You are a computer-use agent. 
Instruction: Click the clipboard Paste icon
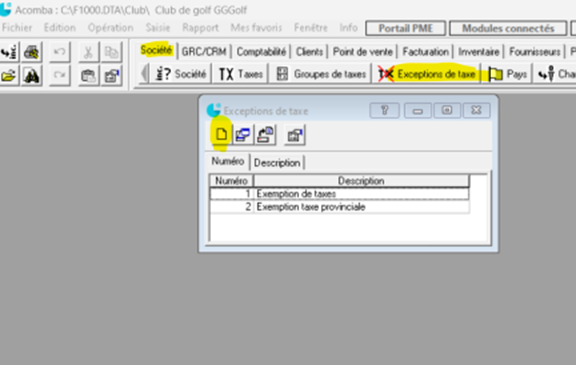88,76
